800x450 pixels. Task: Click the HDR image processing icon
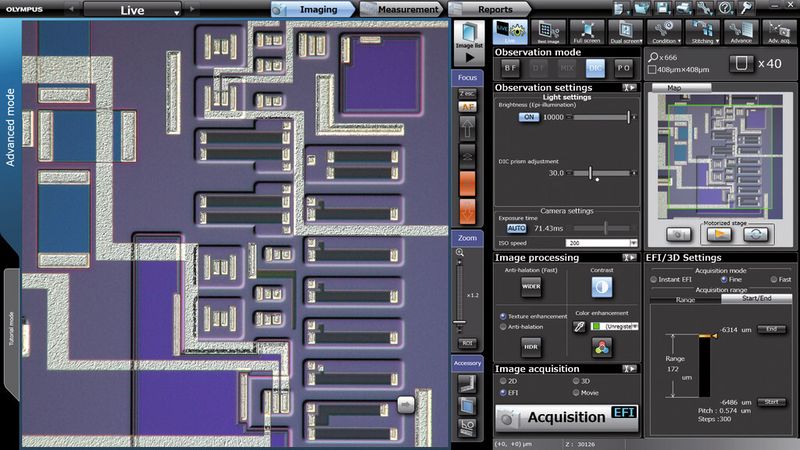pos(530,345)
